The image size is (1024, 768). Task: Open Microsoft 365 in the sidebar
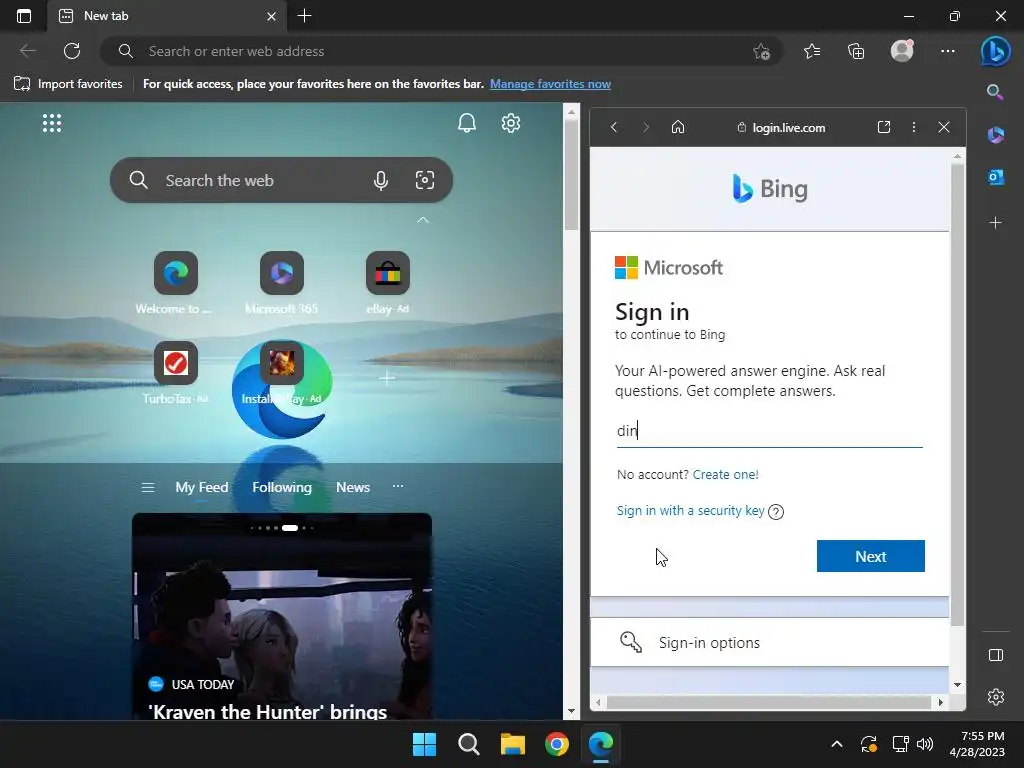995,135
